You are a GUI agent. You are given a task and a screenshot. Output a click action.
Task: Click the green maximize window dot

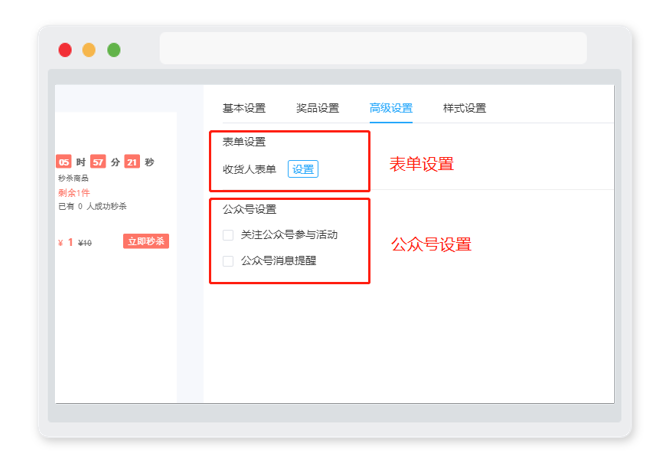[x=114, y=50]
